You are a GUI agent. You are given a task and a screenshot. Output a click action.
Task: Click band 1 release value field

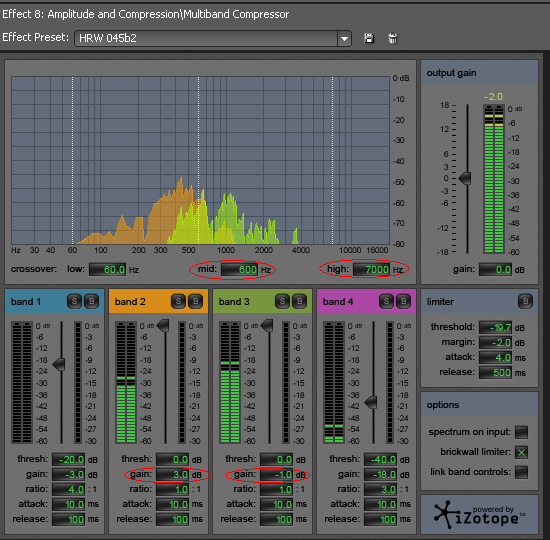tap(68, 519)
